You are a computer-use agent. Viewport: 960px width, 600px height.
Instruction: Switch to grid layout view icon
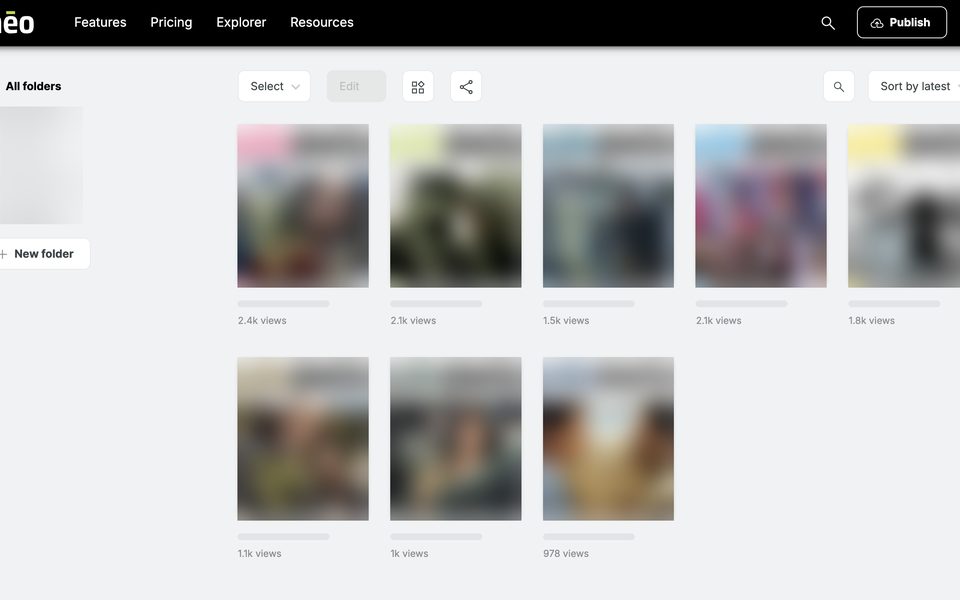pyautogui.click(x=418, y=87)
